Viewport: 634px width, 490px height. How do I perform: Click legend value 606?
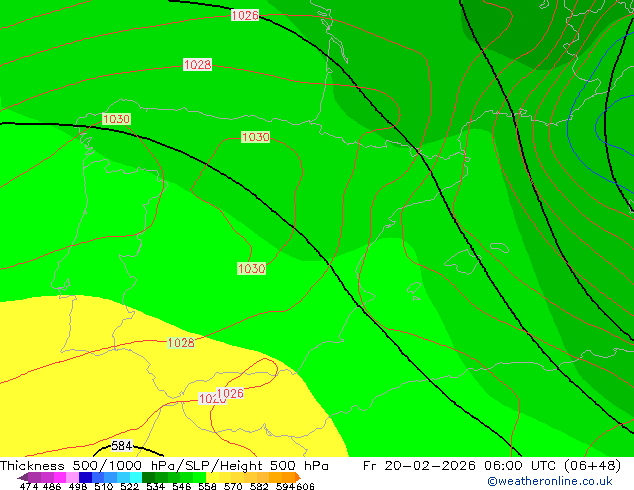click(305, 486)
